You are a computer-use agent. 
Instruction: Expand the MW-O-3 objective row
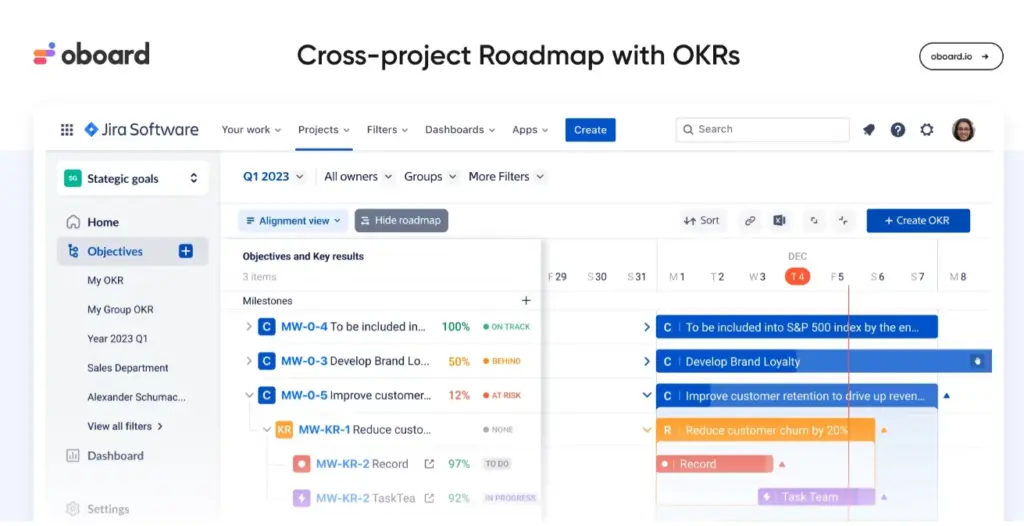(249, 361)
